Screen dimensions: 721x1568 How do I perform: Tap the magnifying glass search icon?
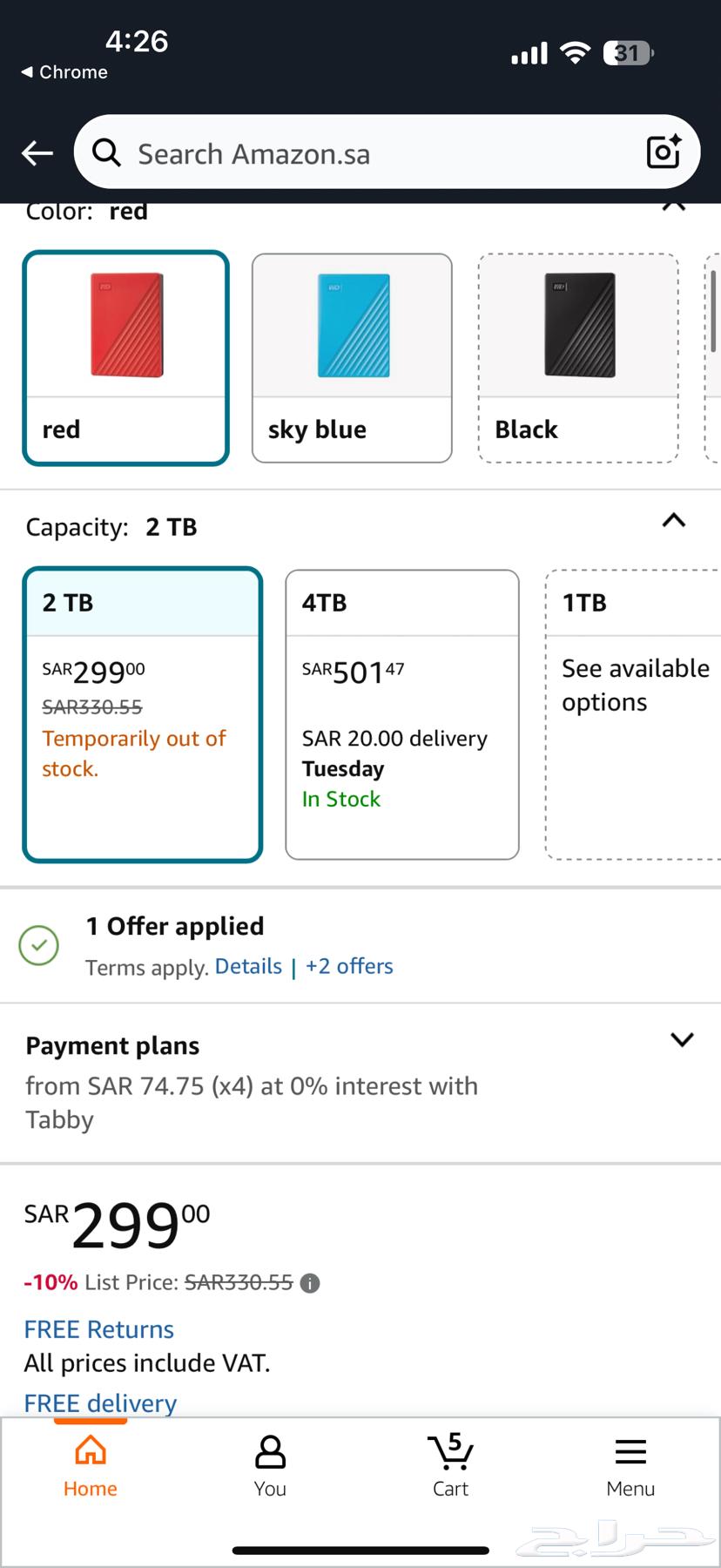[x=106, y=153]
